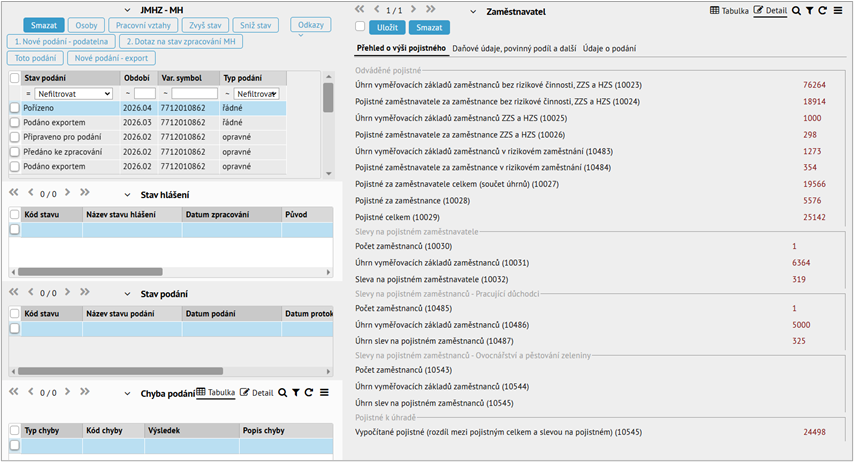Viewport: 854px width, 462px height.
Task: Click the Pracovní vztahy button
Action: (x=143, y=25)
